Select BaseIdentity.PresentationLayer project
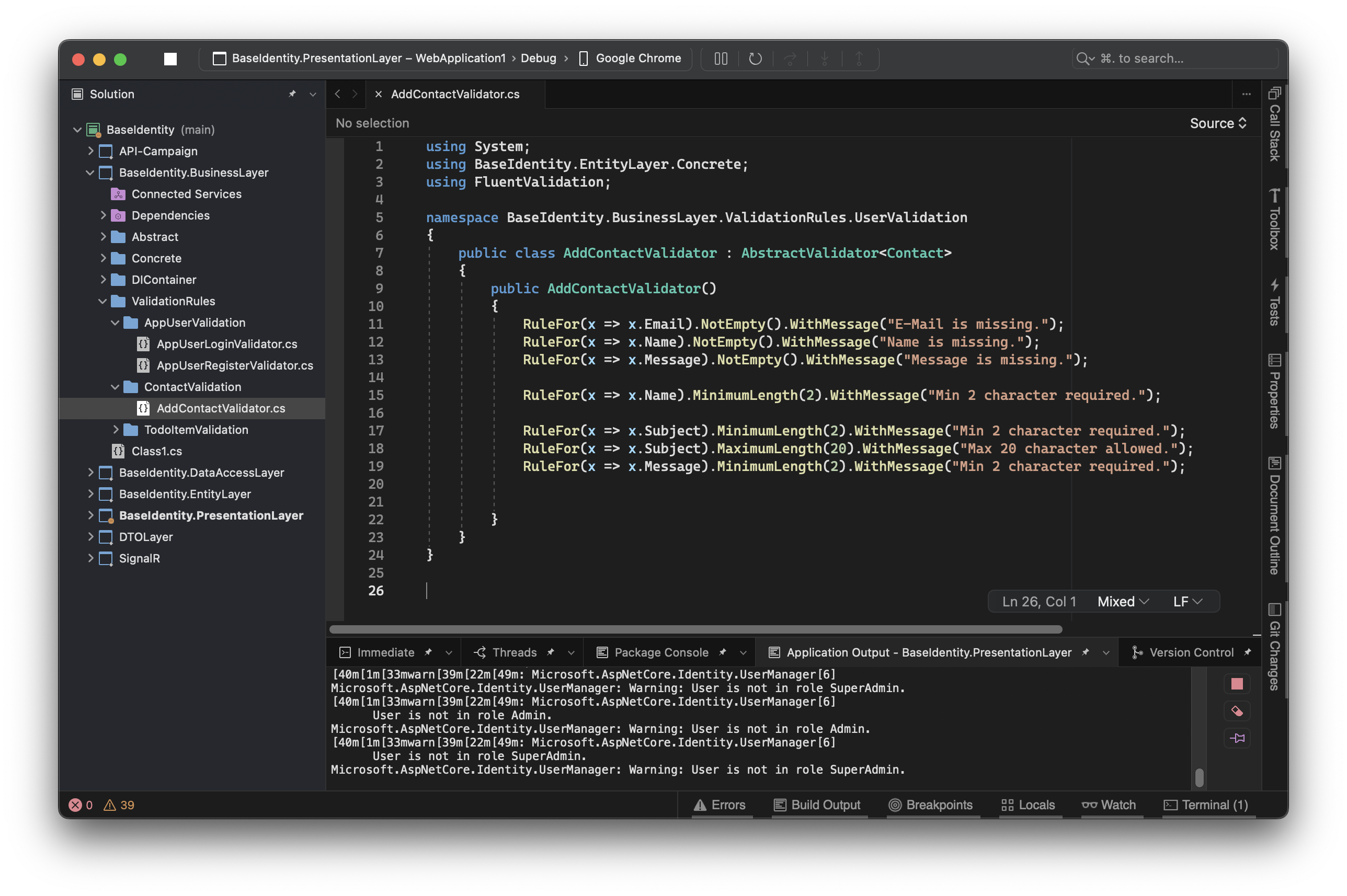 pos(211,515)
